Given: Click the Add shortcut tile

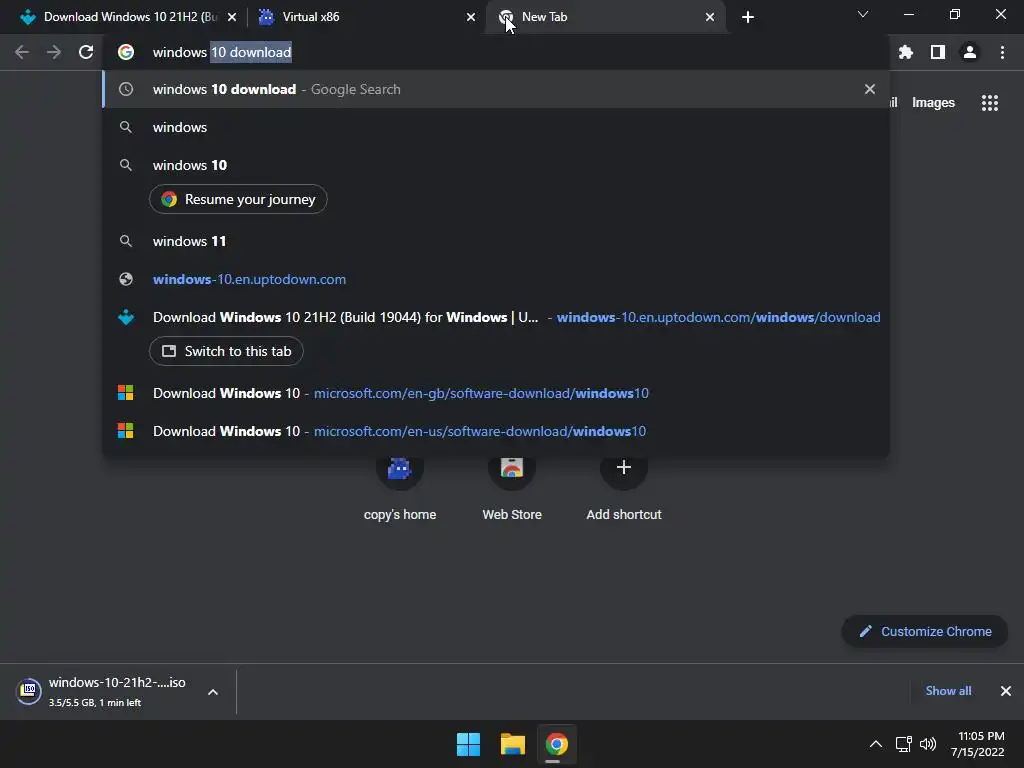Looking at the screenshot, I should 624,490.
